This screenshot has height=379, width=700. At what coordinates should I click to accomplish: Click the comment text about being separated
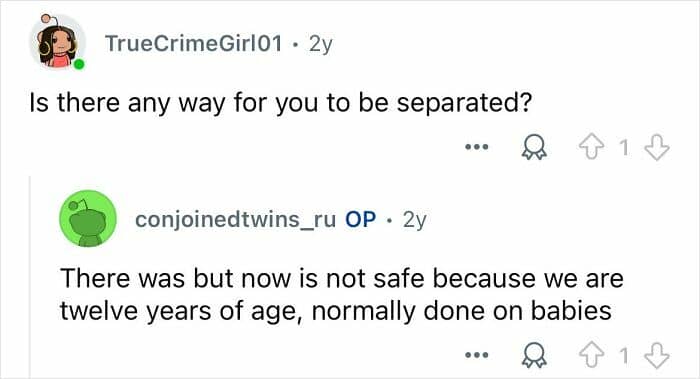pos(281,103)
